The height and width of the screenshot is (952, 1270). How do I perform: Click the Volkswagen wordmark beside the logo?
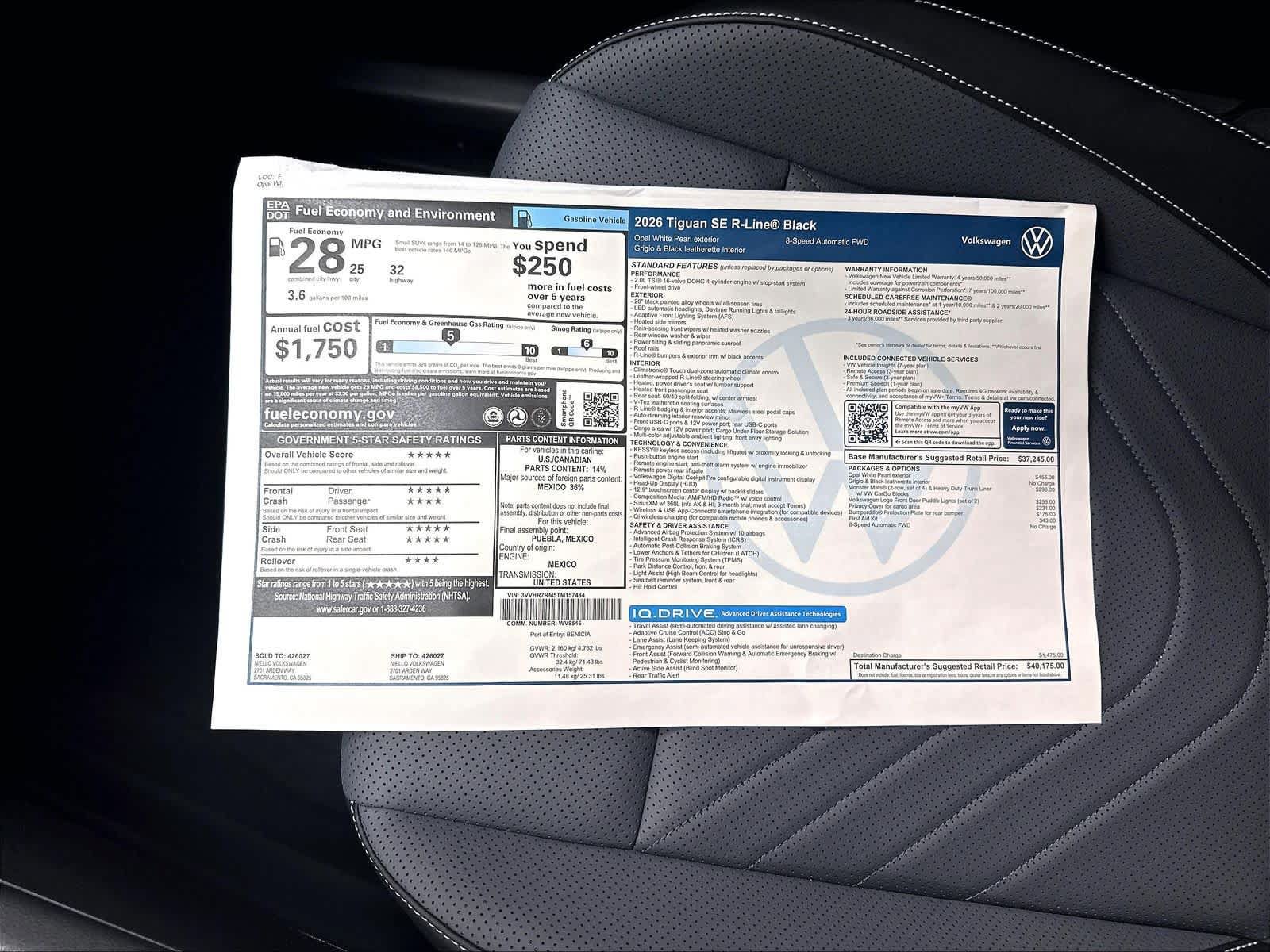986,241
